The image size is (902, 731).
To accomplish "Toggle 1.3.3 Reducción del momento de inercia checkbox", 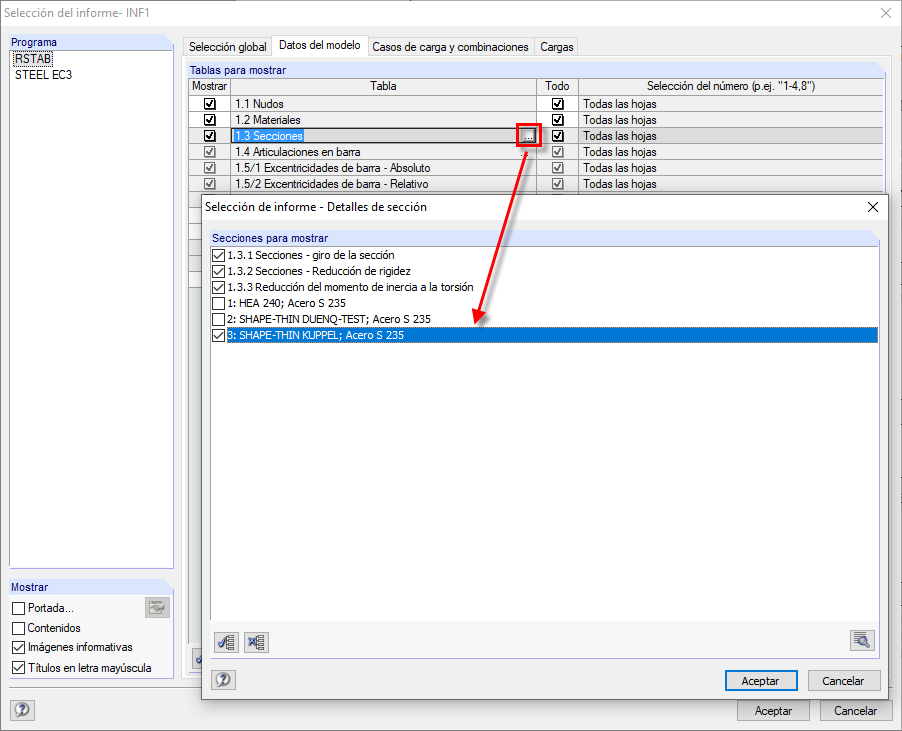I will 219,287.
